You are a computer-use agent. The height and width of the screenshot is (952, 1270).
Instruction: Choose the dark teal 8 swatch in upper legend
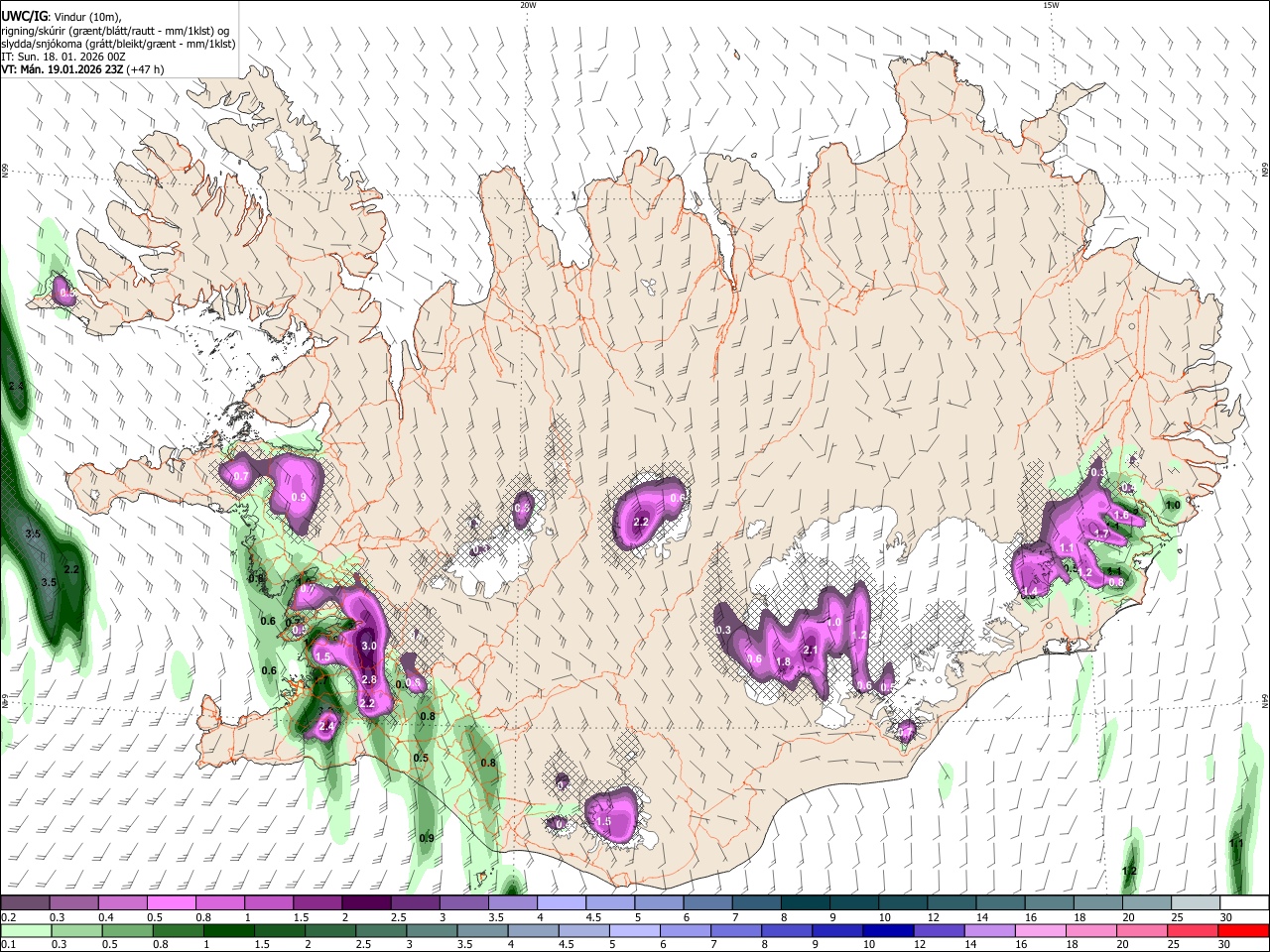(x=804, y=902)
